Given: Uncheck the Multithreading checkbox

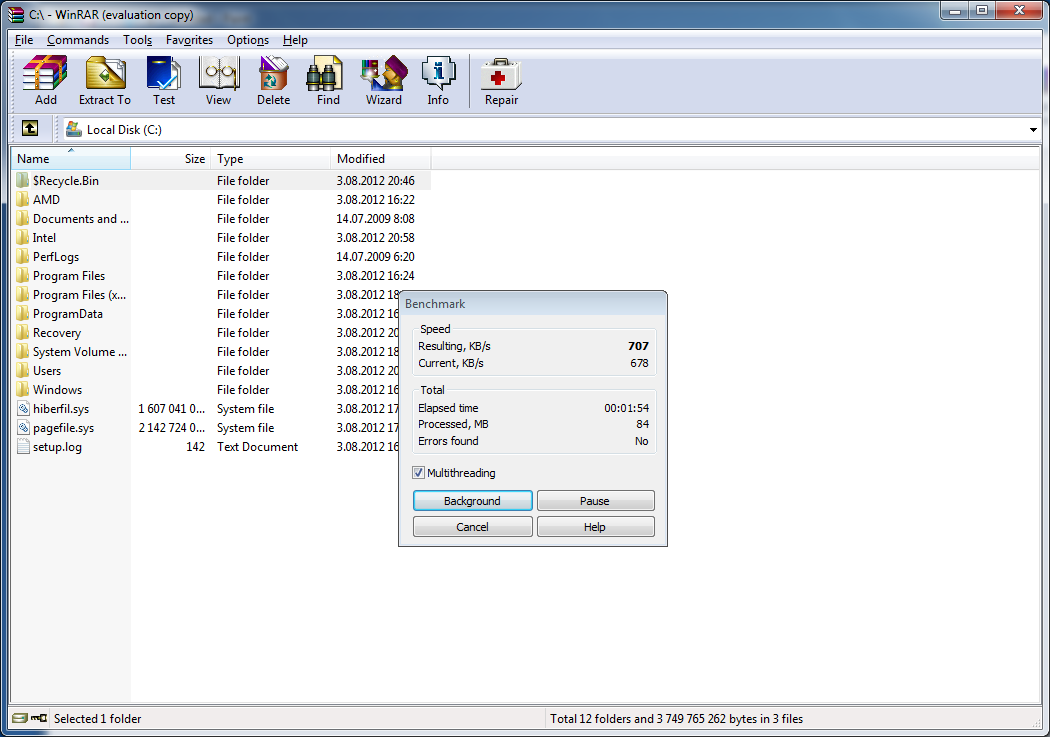Looking at the screenshot, I should 419,473.
